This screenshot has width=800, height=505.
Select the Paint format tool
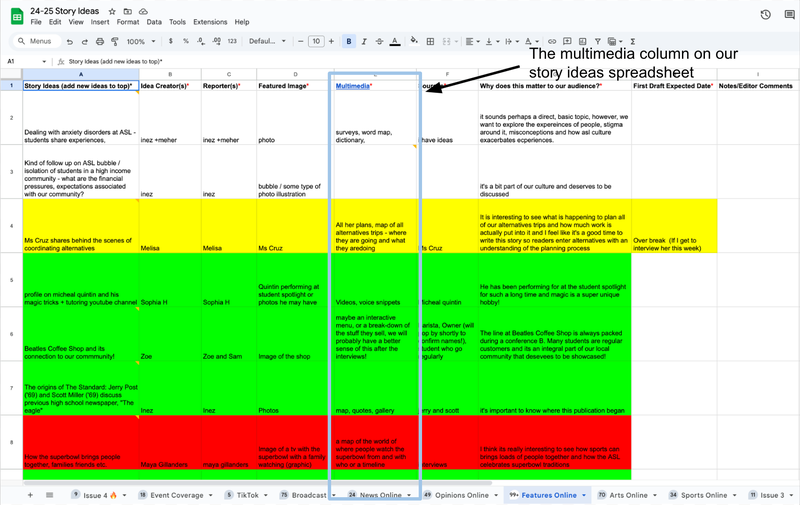point(114,41)
